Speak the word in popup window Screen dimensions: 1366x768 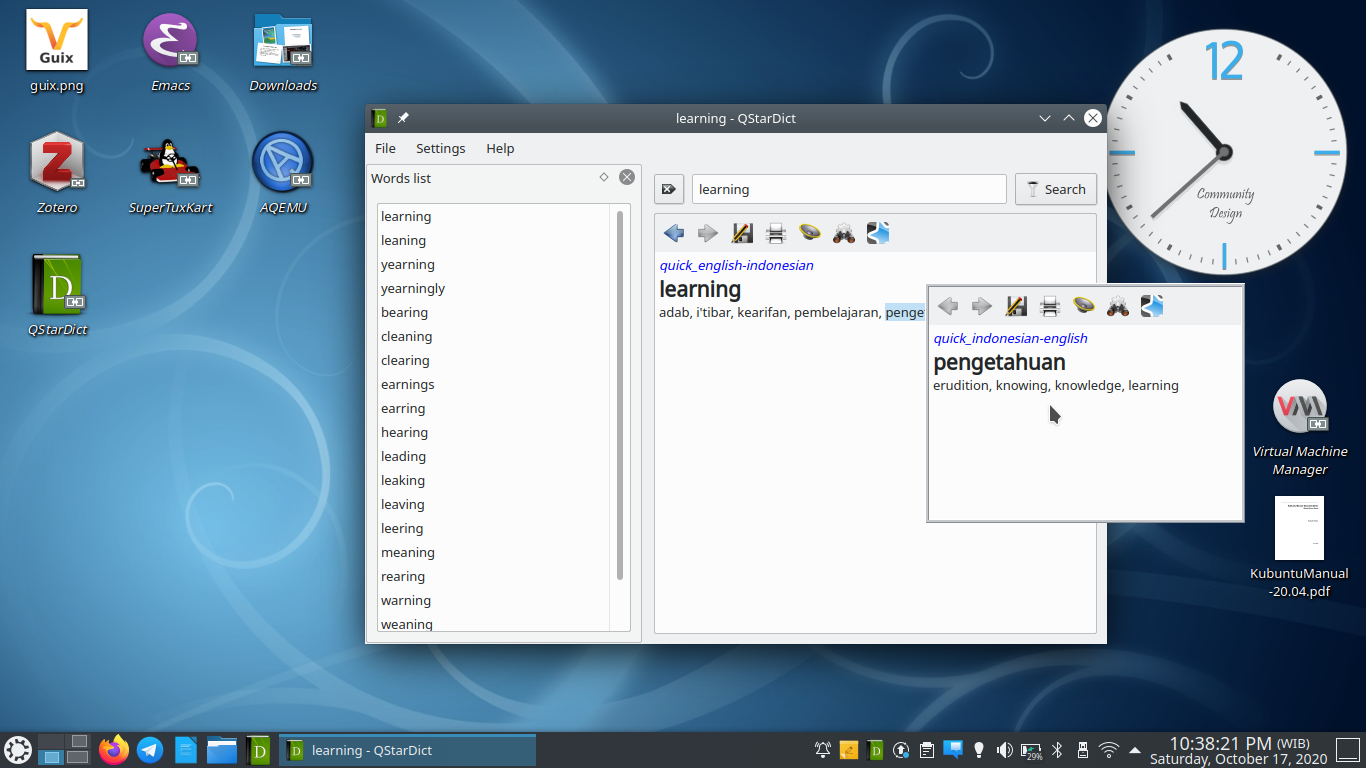pos(1084,306)
